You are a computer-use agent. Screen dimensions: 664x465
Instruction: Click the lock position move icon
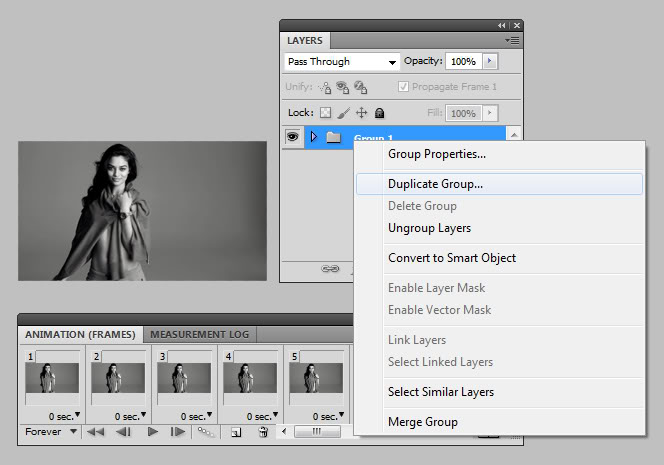click(361, 113)
